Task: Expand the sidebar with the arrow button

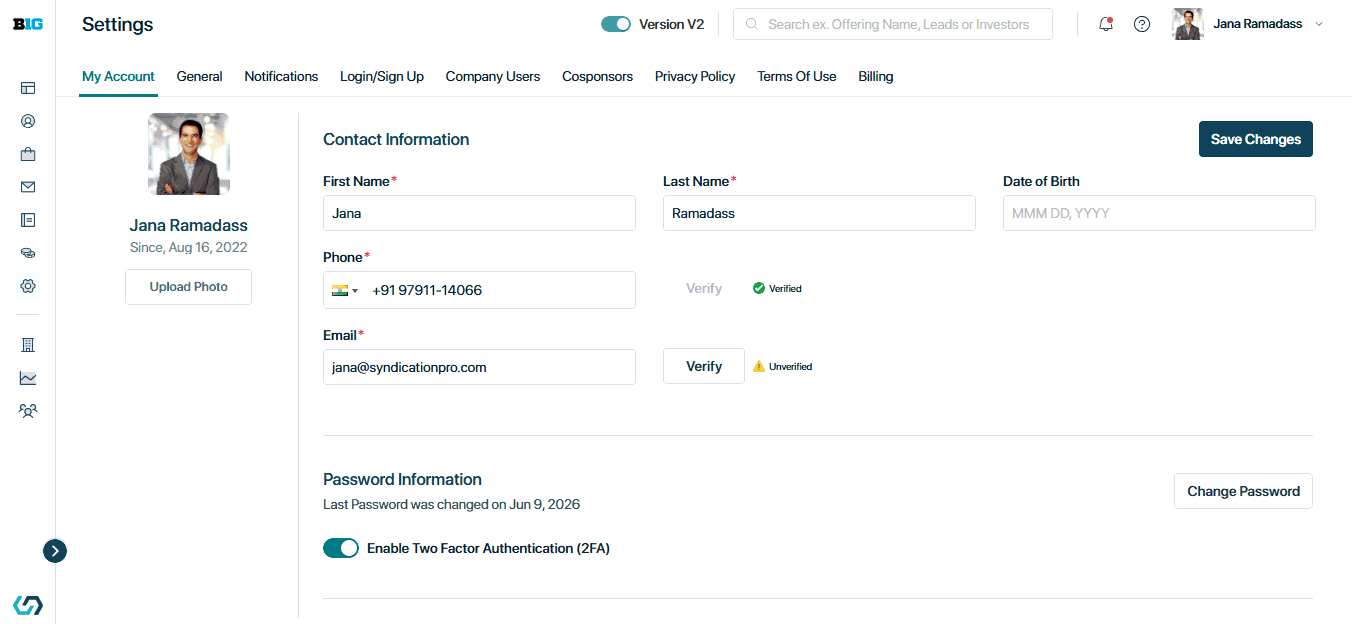Action: 55,550
